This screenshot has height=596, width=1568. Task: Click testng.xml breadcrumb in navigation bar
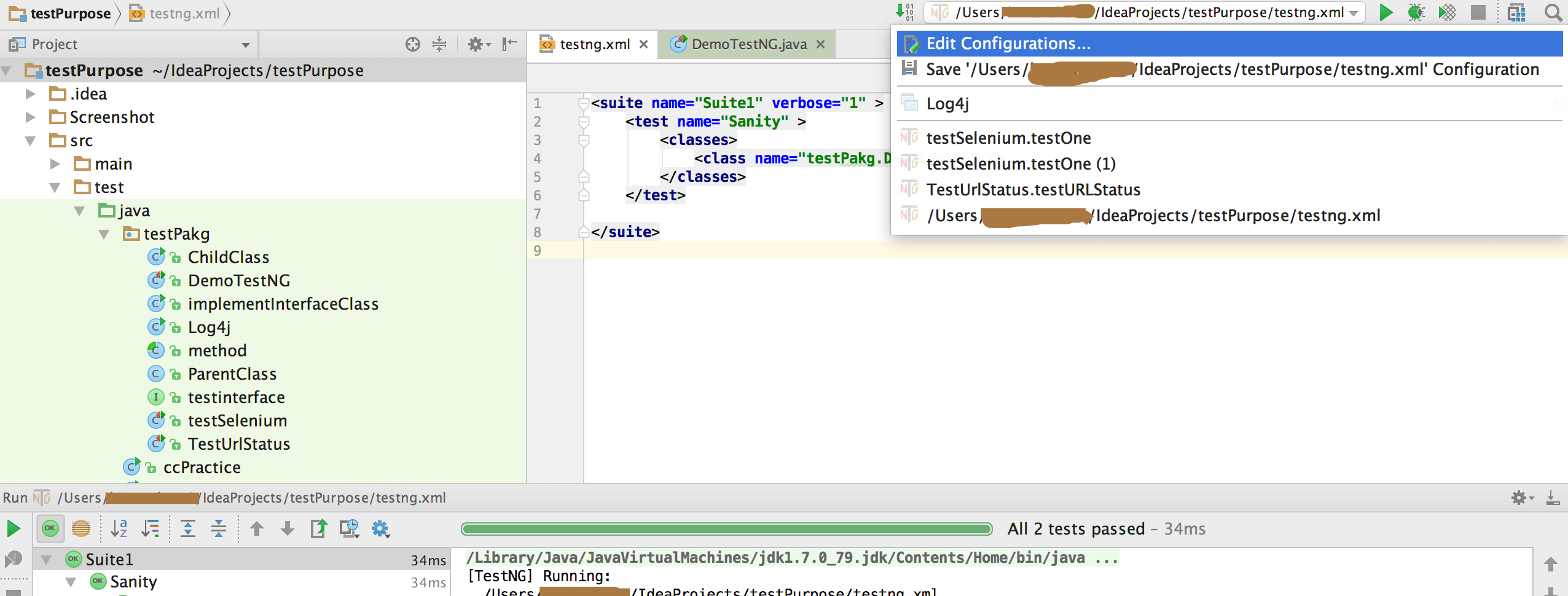[175, 14]
